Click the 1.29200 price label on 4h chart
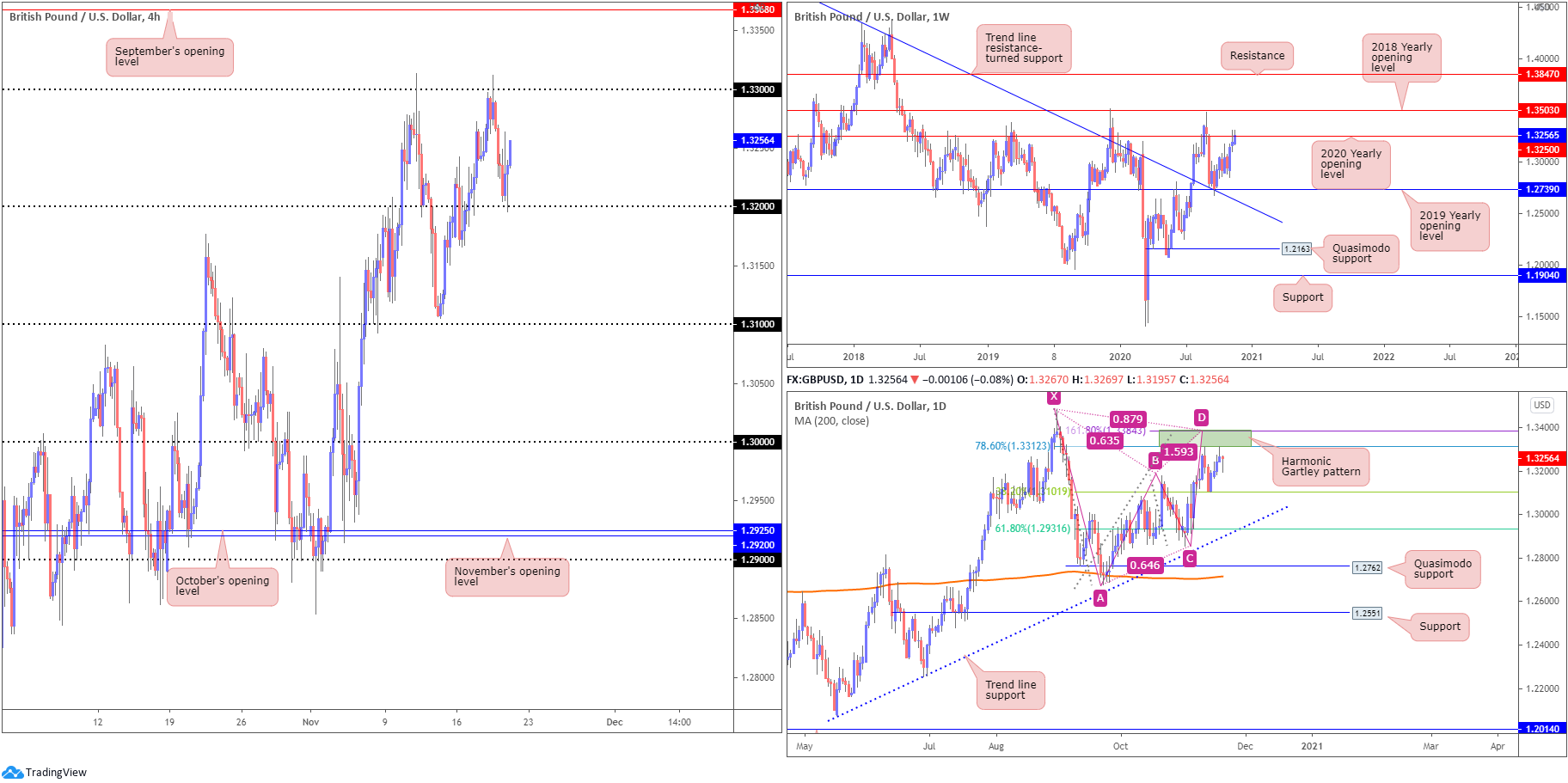The height and width of the screenshot is (783, 1568). pos(757,545)
